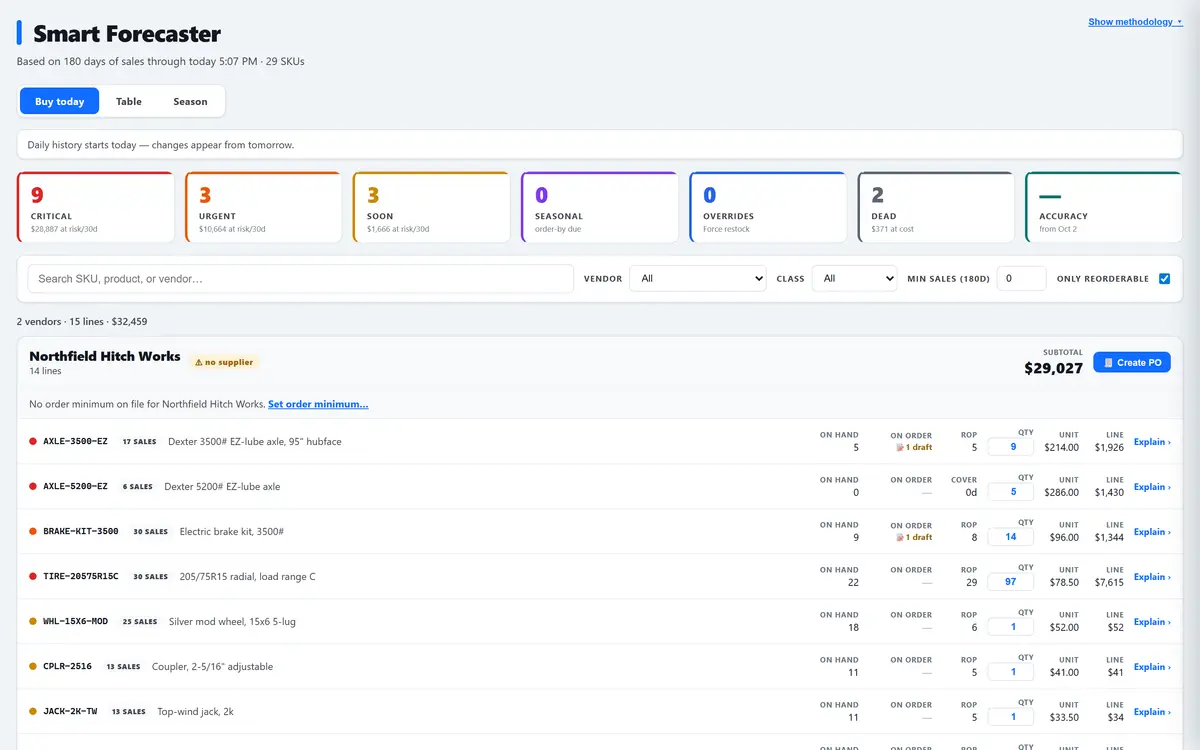Select the Overrides summary card

coord(767,207)
